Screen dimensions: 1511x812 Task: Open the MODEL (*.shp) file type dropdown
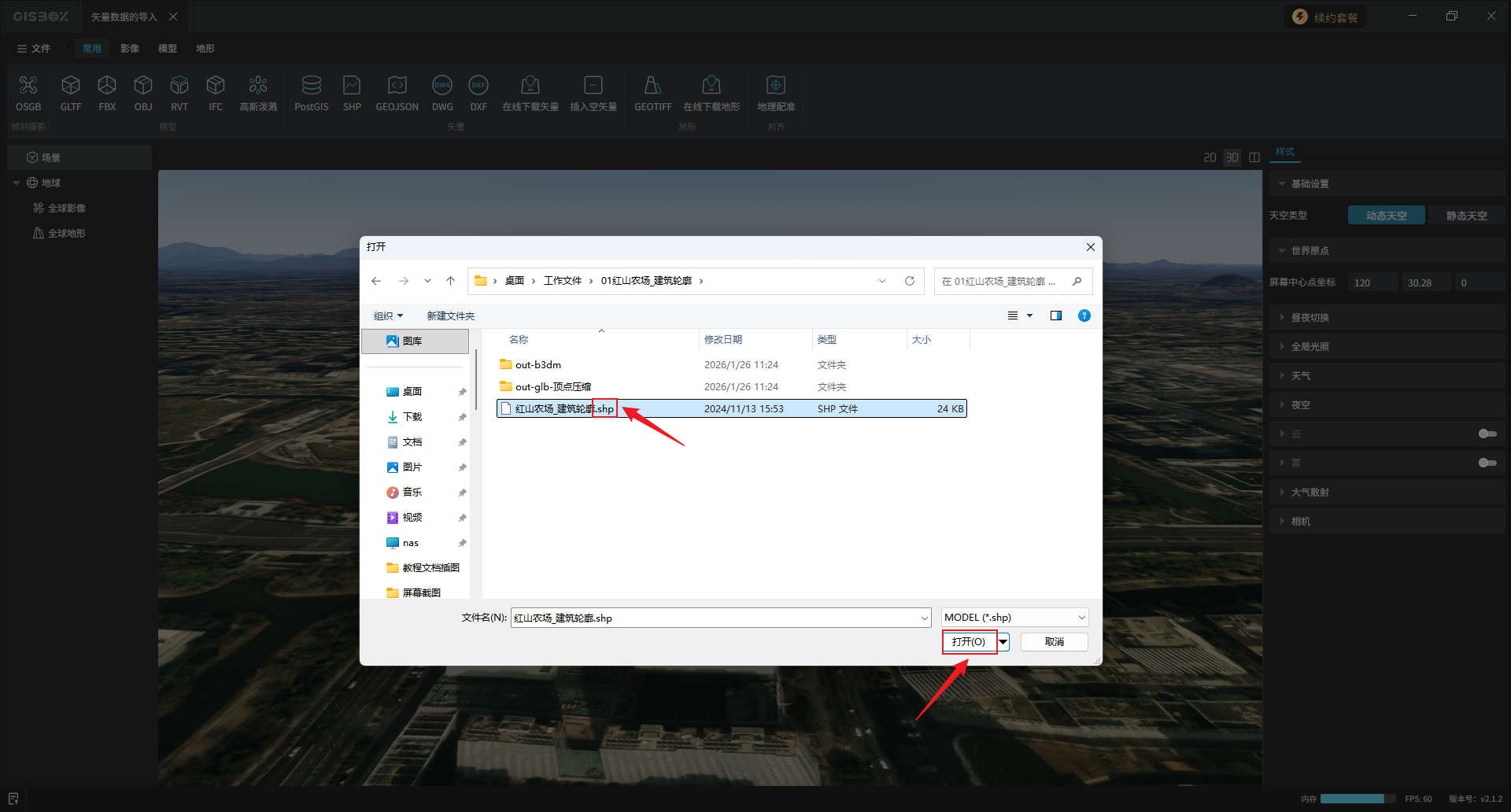1015,618
